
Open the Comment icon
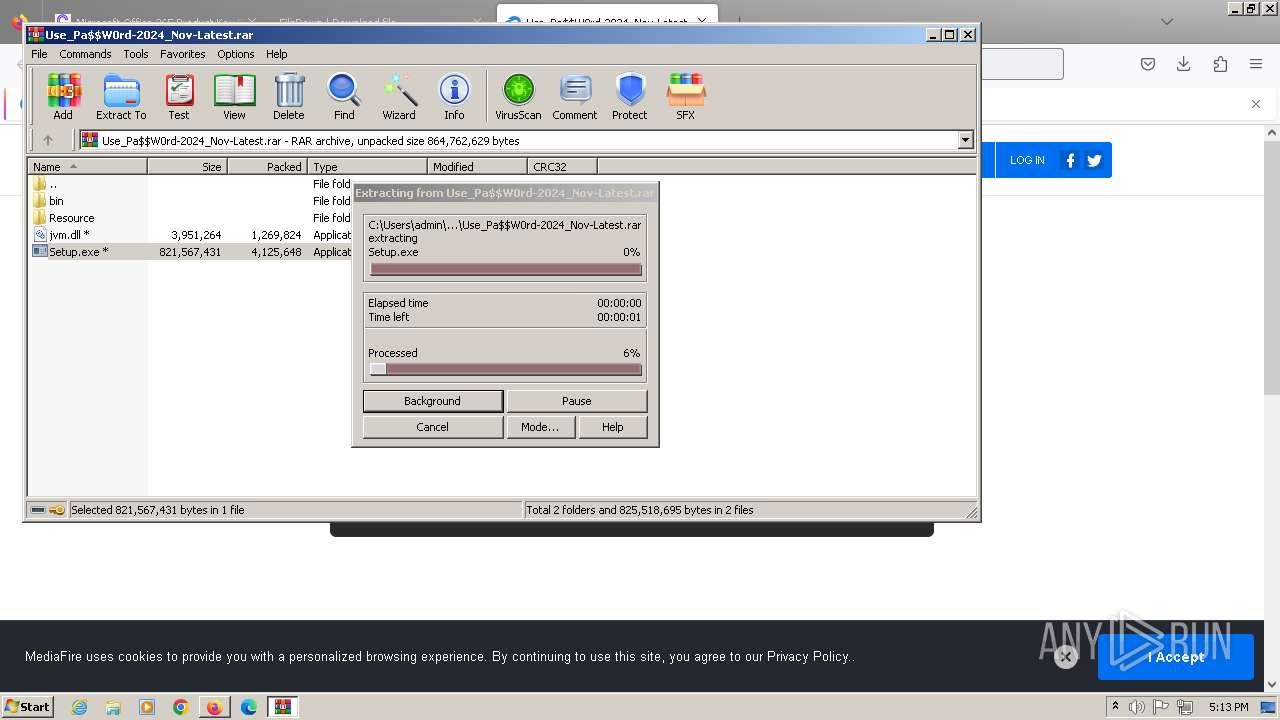point(575,97)
